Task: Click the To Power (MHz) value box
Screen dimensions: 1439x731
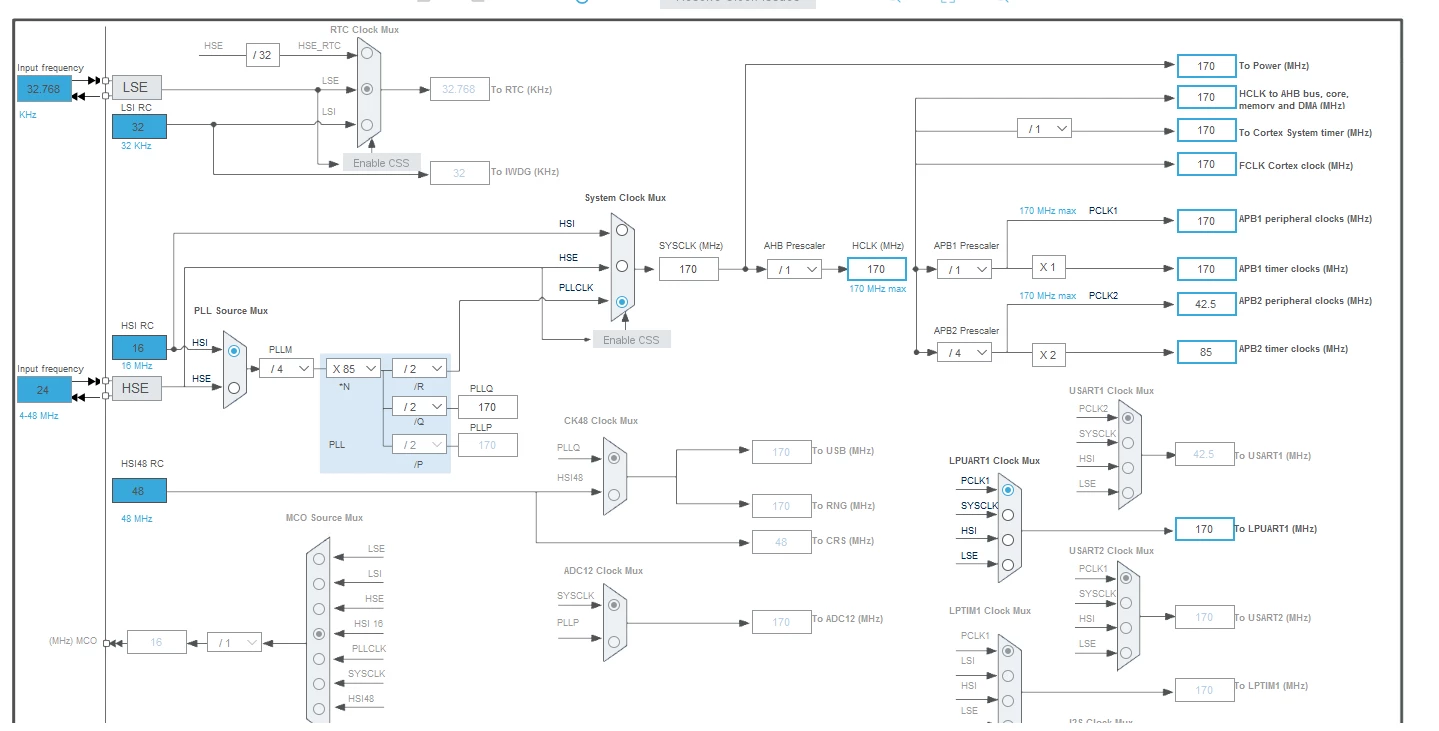Action: 1207,66
